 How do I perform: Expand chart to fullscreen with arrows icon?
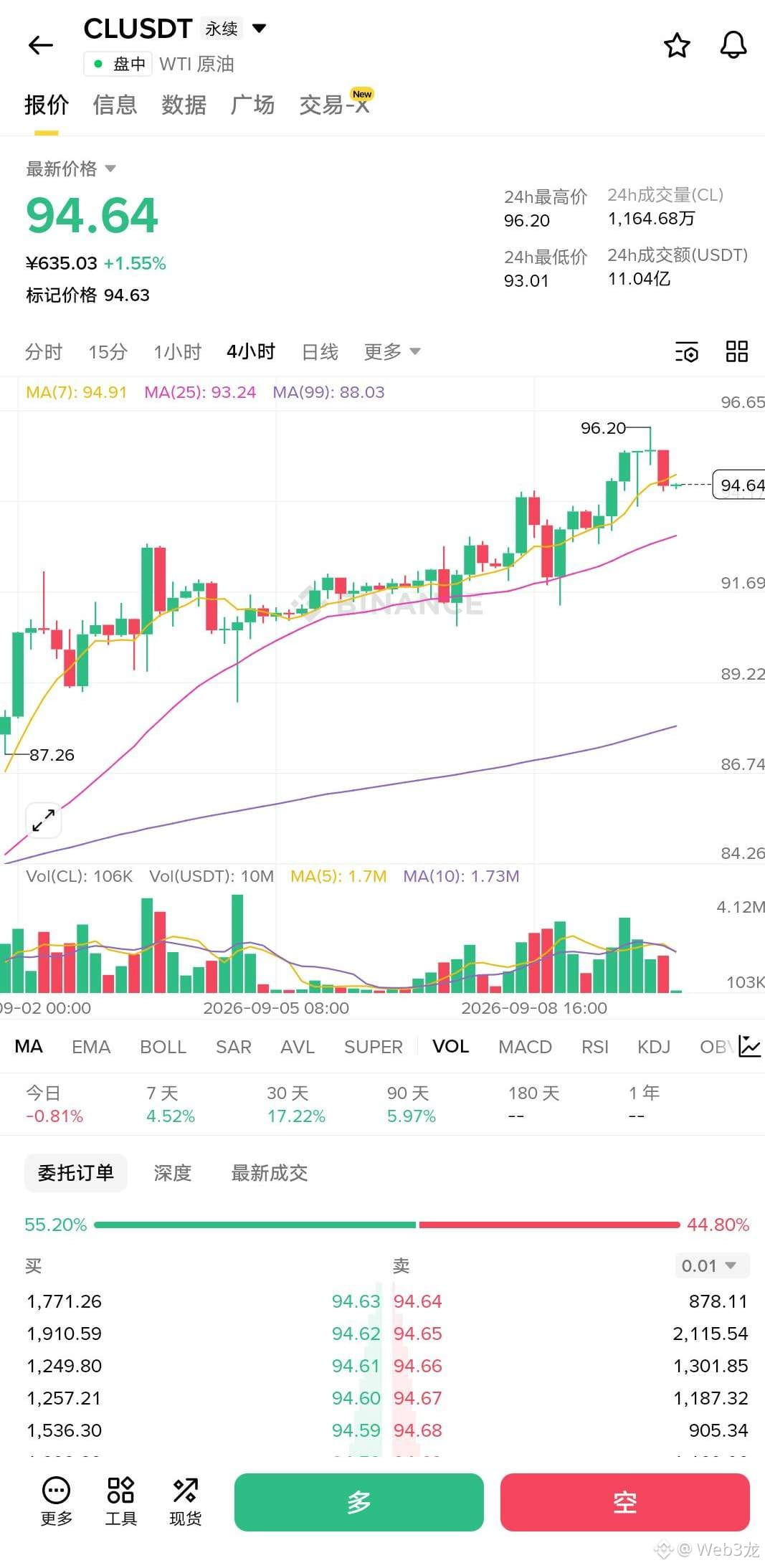[x=44, y=820]
